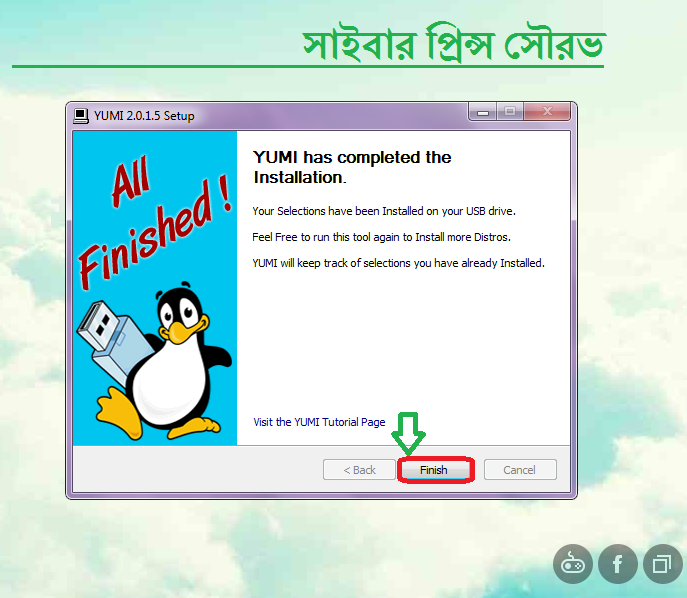Screen dimensions: 687x598
Task: Click the YUMI setup title bar computer icon
Action: pyautogui.click(x=81, y=116)
